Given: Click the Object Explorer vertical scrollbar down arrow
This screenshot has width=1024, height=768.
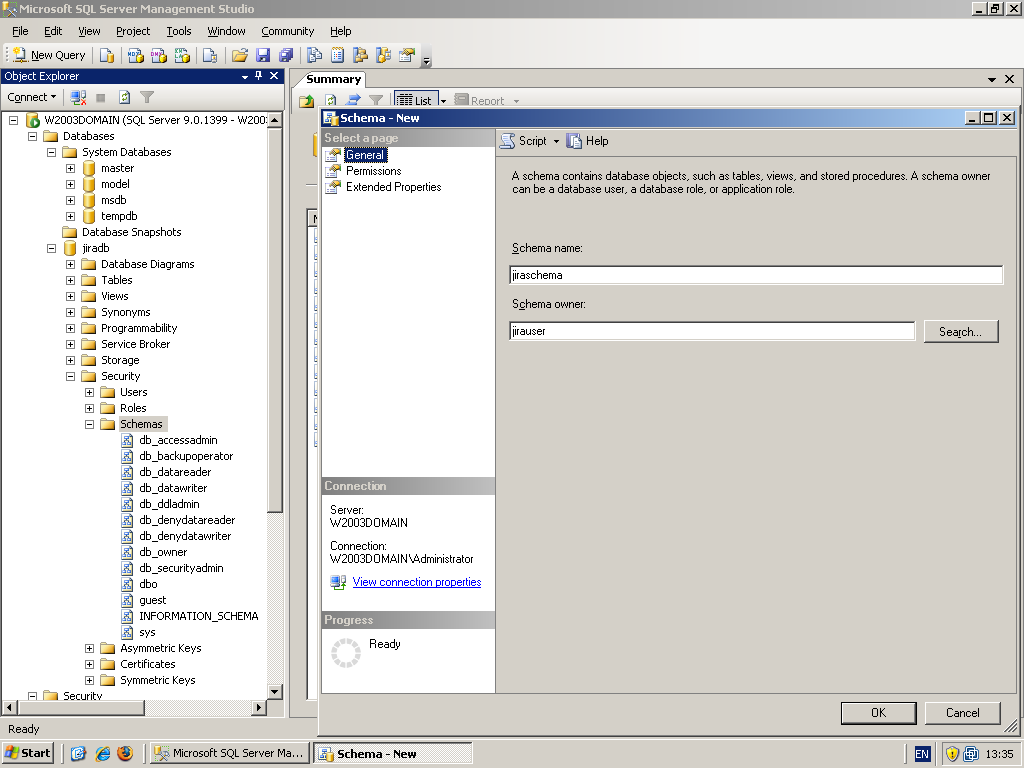Looking at the screenshot, I should [275, 691].
